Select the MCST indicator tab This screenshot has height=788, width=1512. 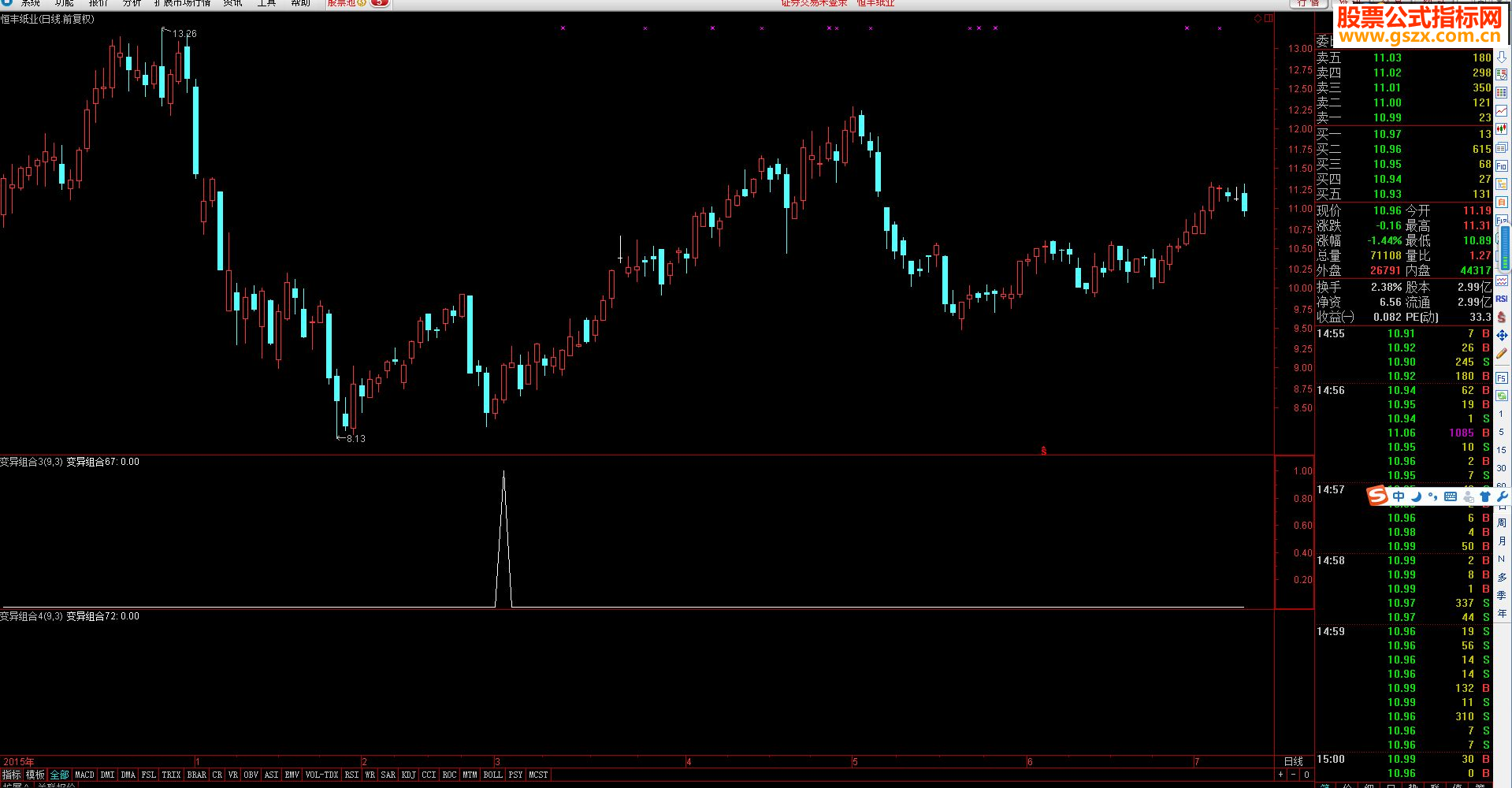[538, 775]
